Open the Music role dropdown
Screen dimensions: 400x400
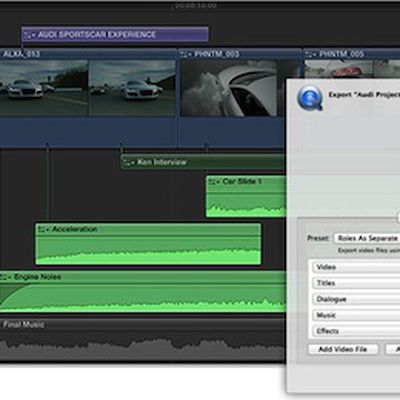click(356, 315)
